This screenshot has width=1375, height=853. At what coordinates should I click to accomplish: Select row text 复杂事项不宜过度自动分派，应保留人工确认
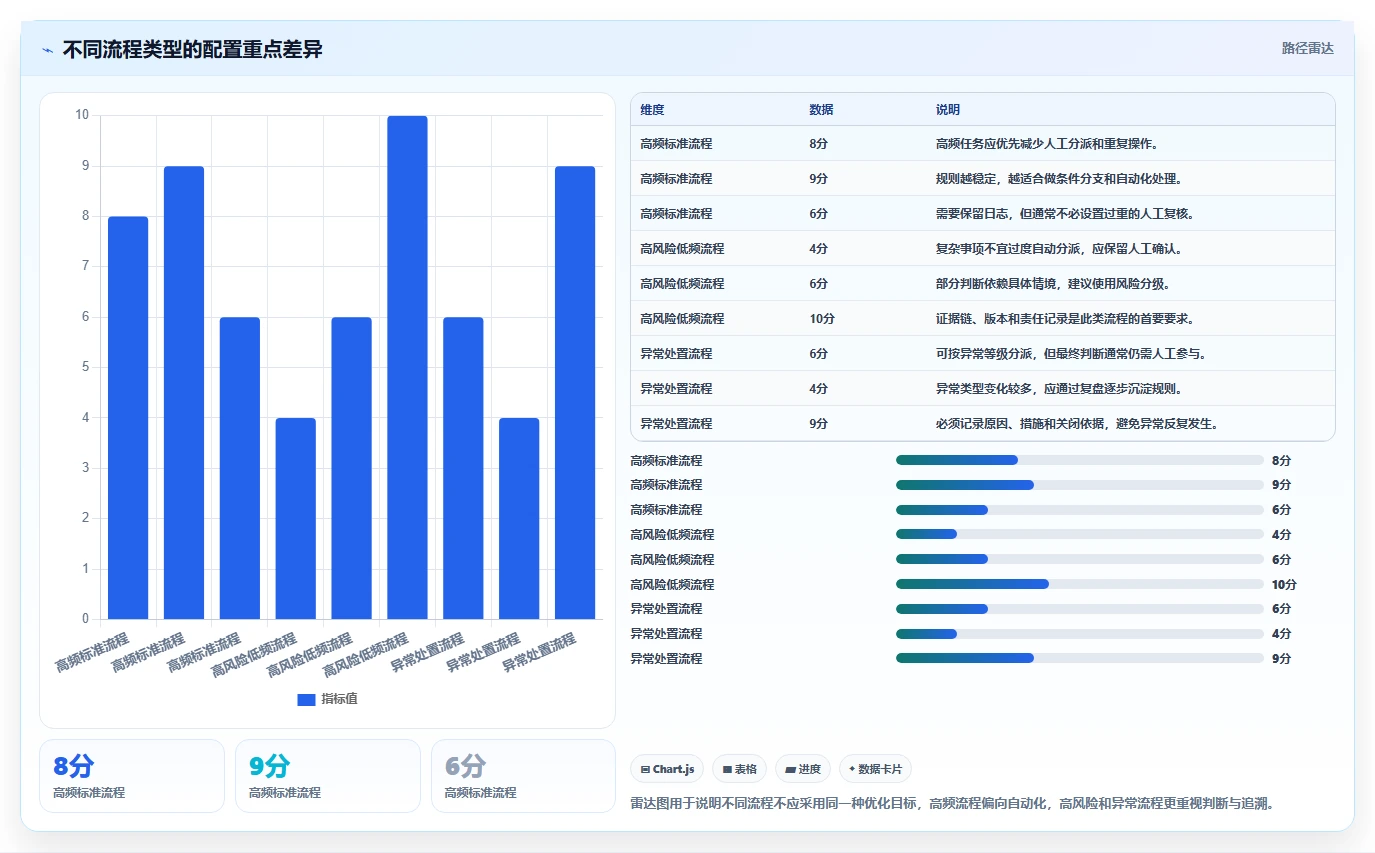1059,249
